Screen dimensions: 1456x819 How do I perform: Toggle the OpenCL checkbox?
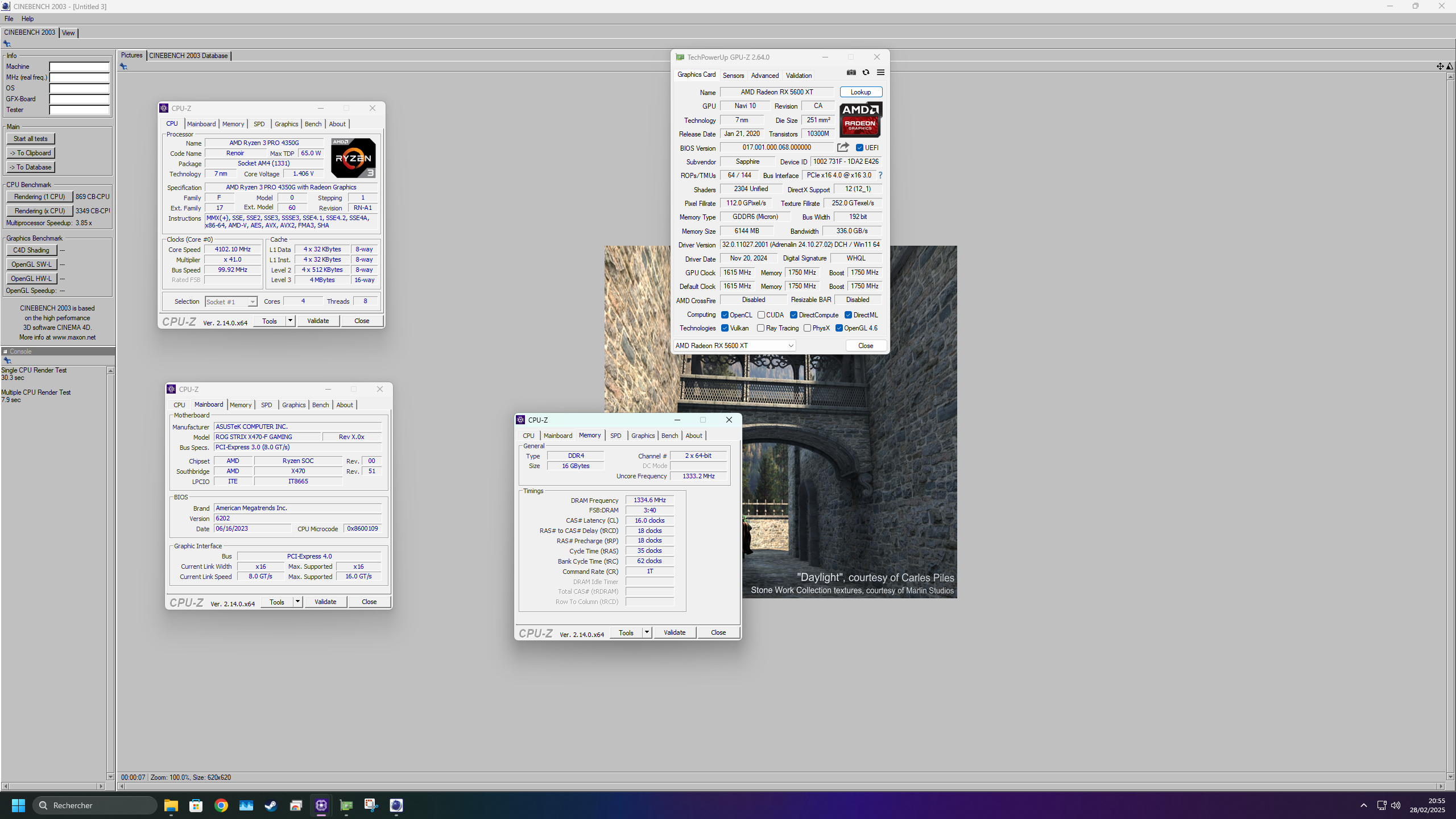coord(725,315)
